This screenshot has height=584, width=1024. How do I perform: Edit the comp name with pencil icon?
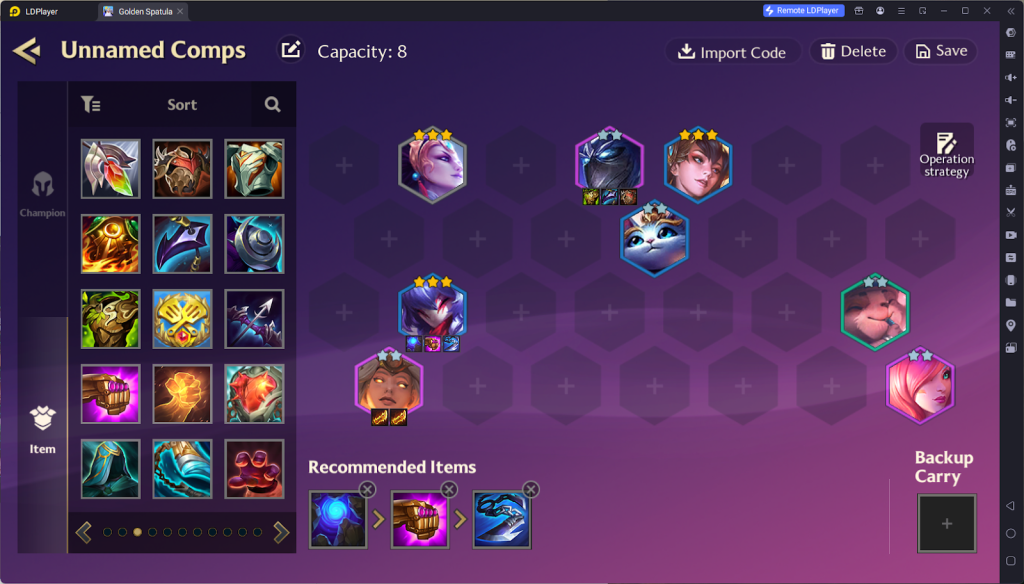coord(291,50)
